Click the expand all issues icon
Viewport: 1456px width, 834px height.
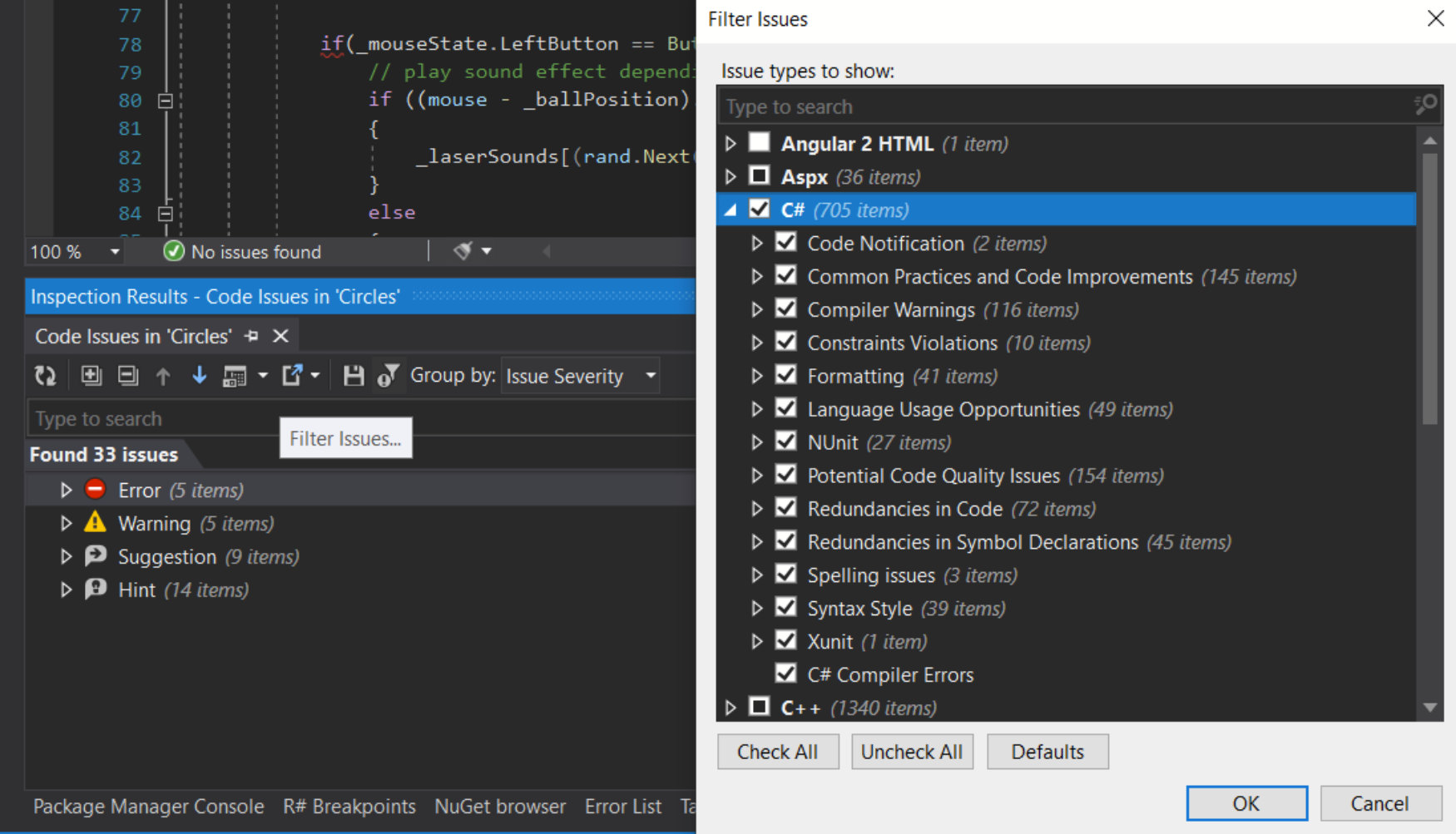91,376
